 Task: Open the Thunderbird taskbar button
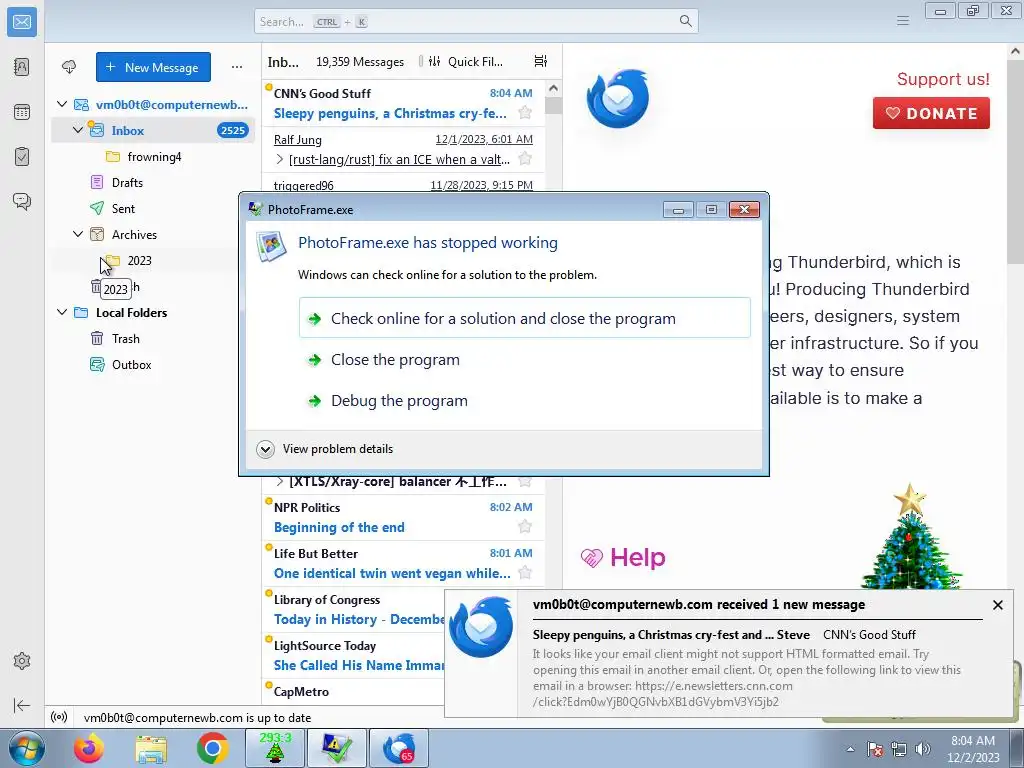tap(400, 748)
